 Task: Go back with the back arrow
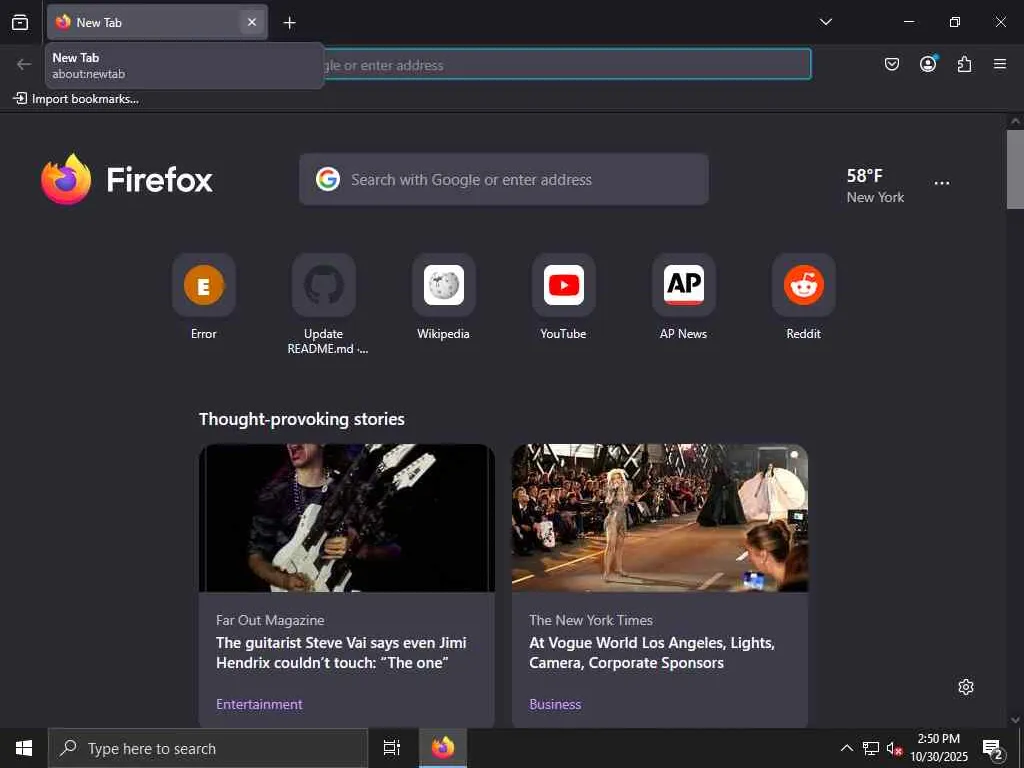24,64
